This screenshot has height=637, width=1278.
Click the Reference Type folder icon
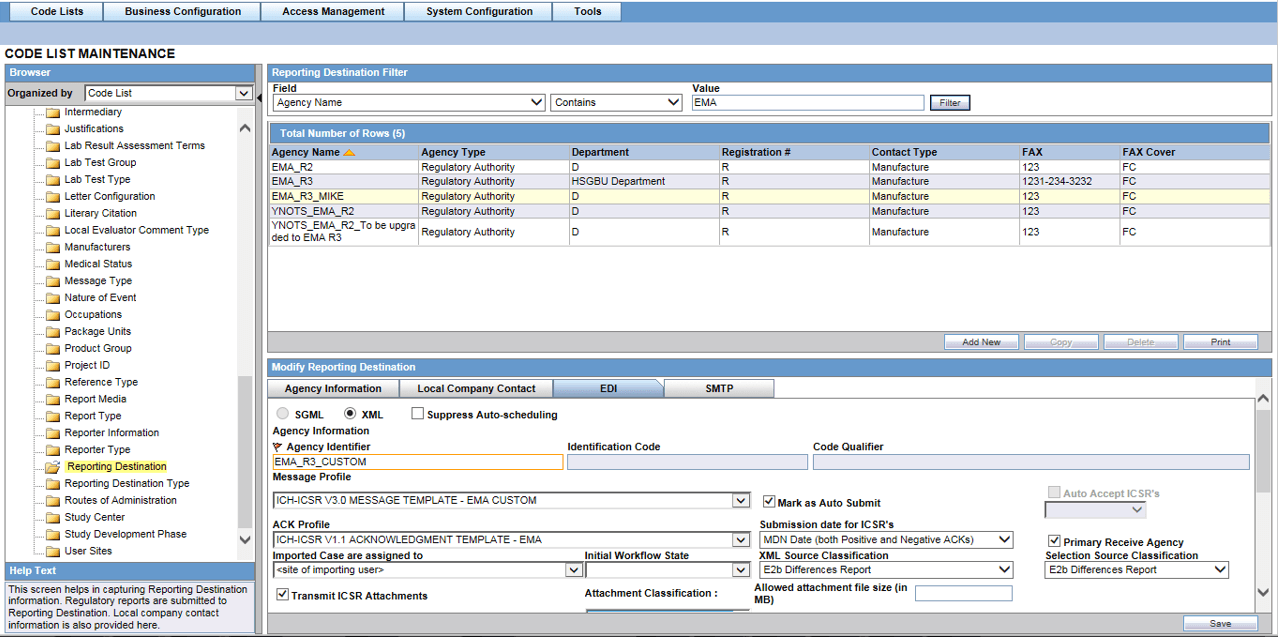coord(52,383)
